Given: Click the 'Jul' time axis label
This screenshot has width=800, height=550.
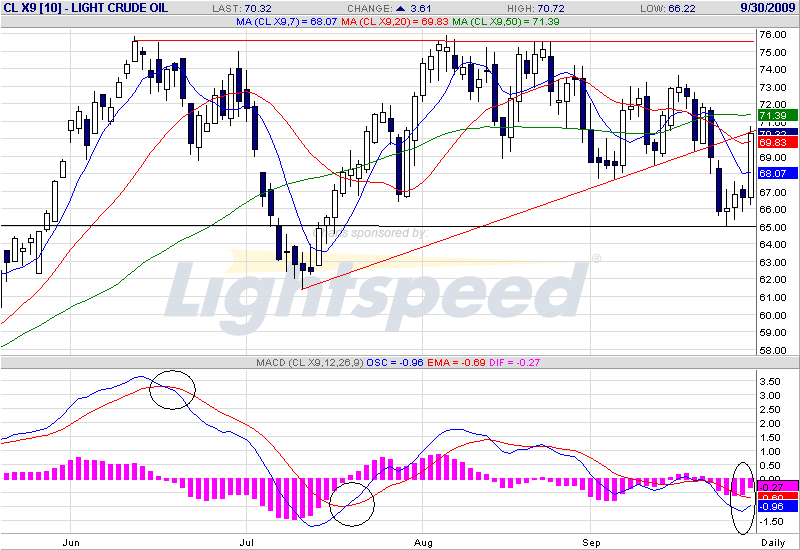Looking at the screenshot, I should click(247, 543).
